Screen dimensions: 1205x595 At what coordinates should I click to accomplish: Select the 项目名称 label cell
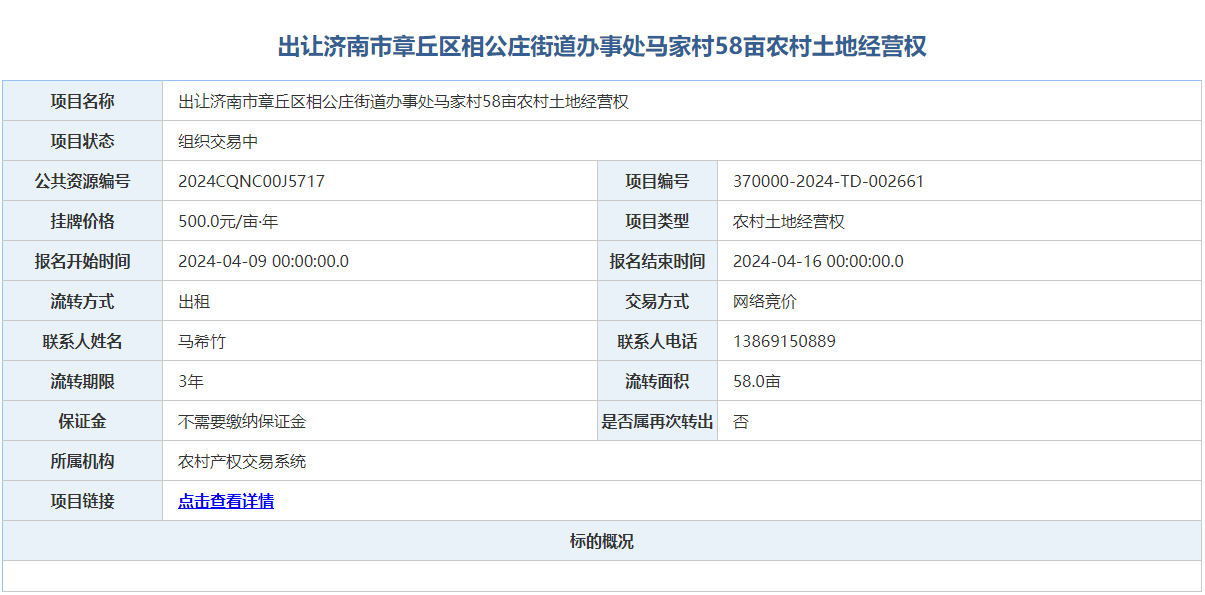pyautogui.click(x=83, y=101)
